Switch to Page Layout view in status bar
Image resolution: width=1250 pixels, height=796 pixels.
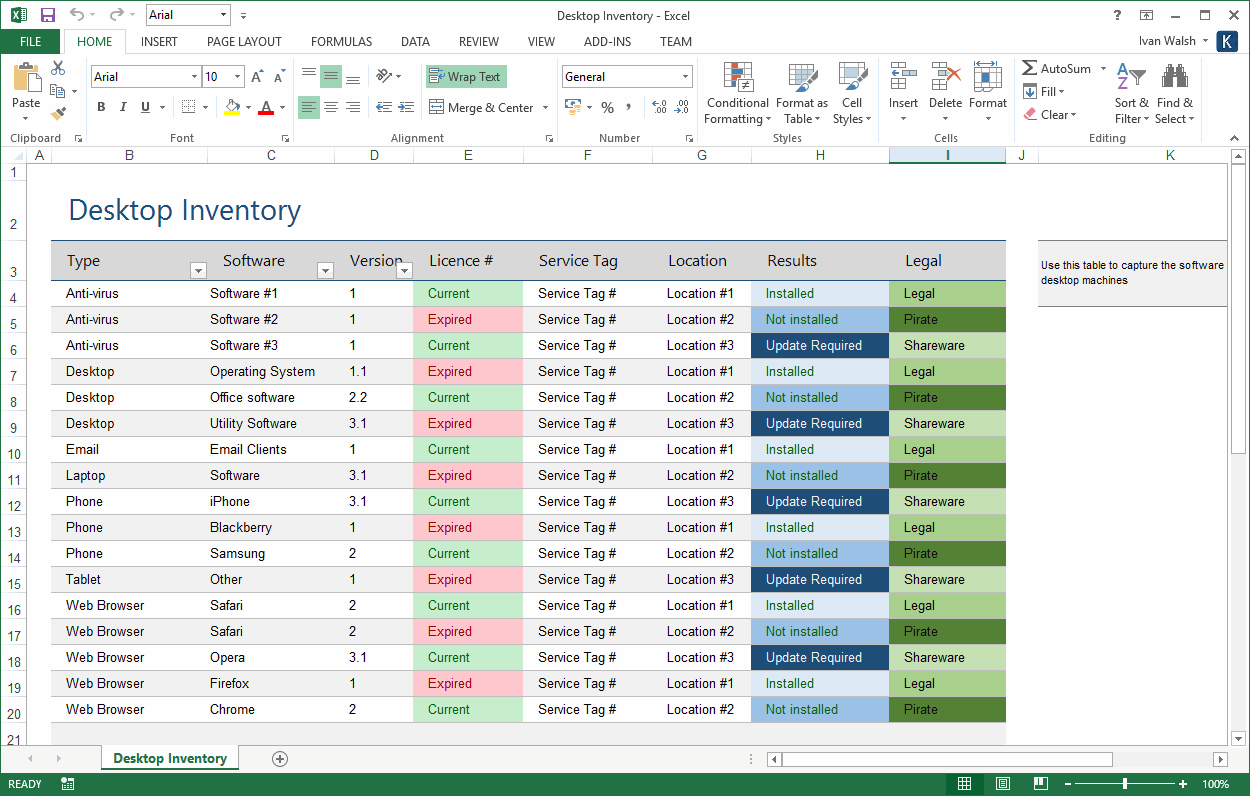tap(1002, 783)
